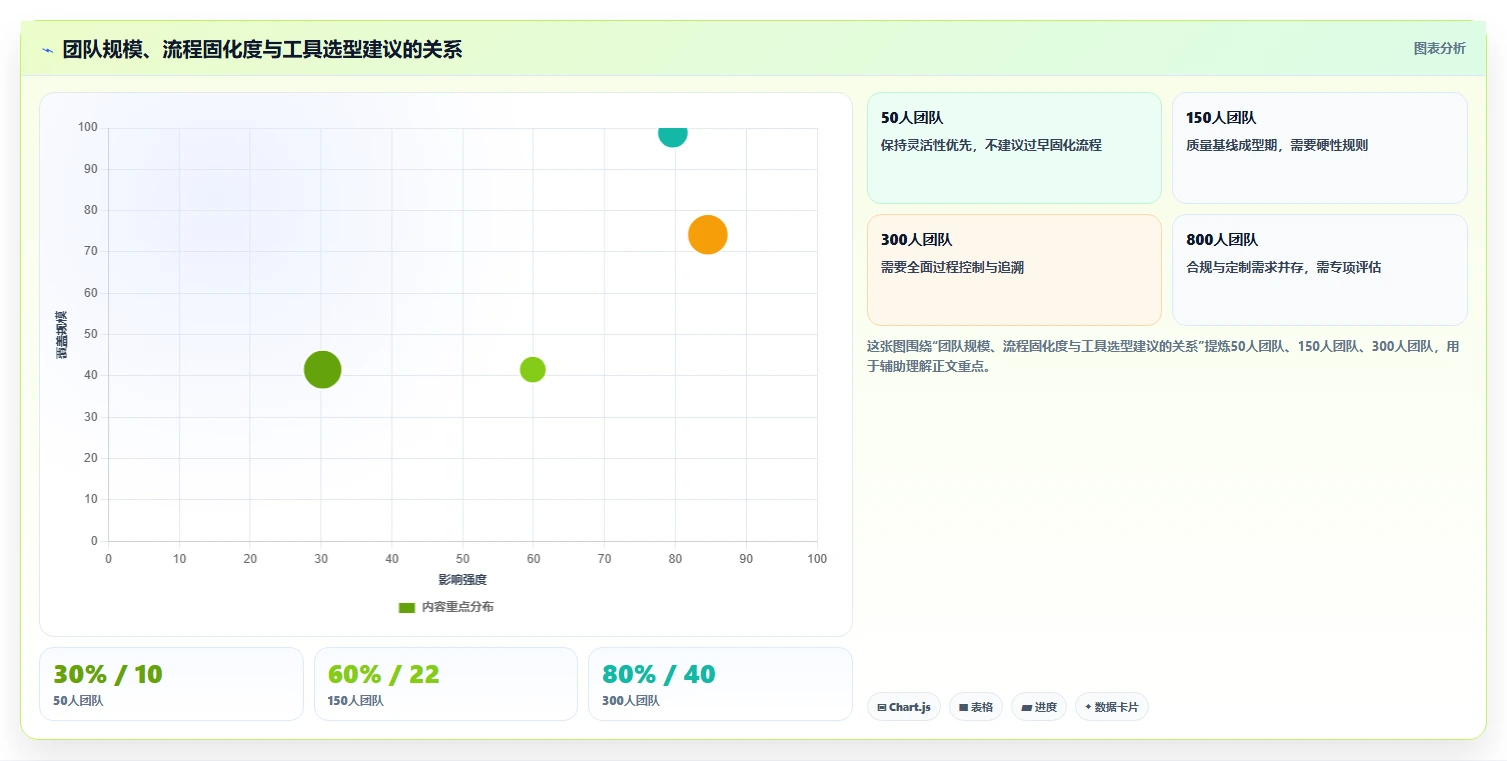Open the 300人团队 info card

[1014, 270]
